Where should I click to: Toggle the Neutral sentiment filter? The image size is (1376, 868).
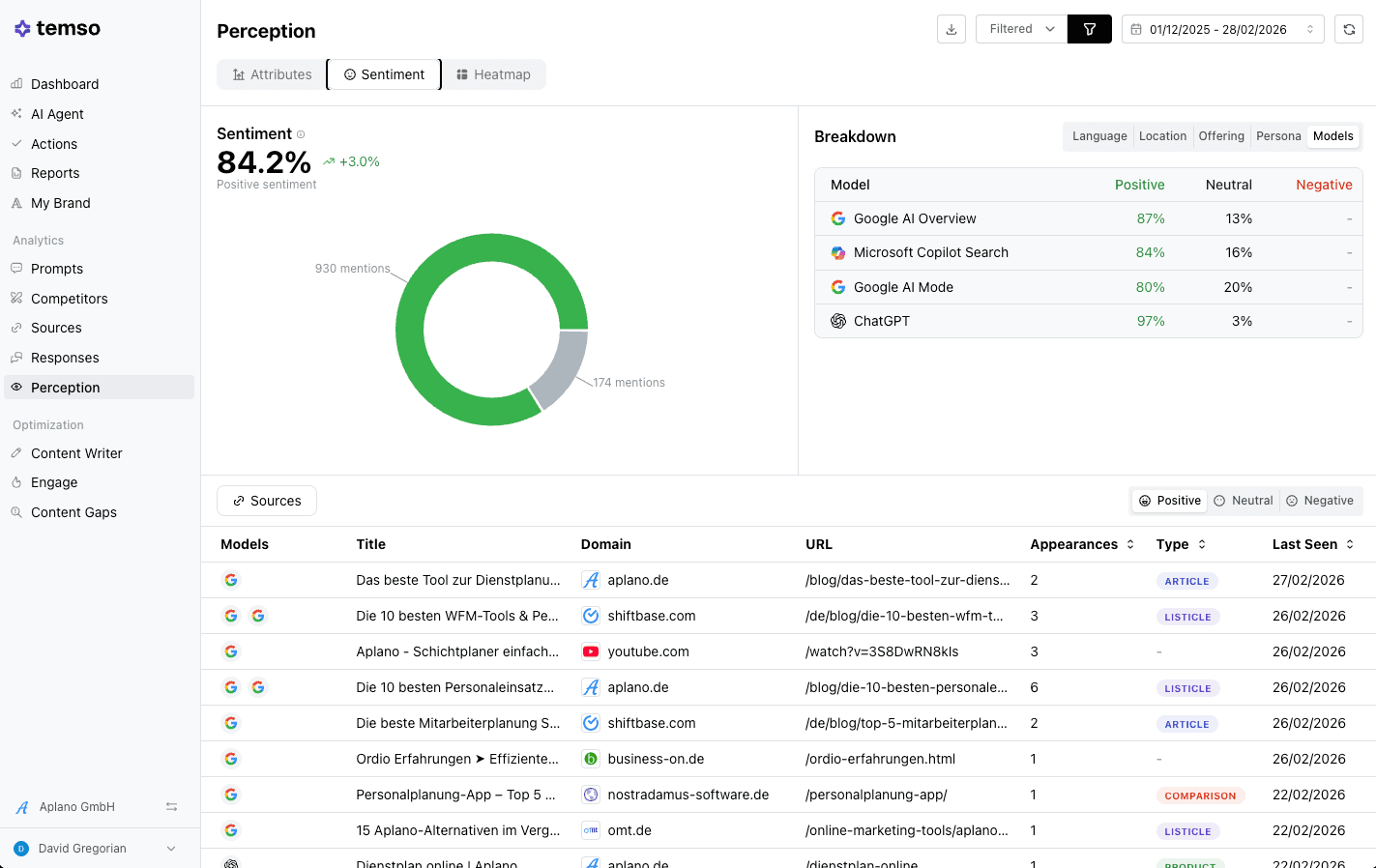click(x=1244, y=501)
